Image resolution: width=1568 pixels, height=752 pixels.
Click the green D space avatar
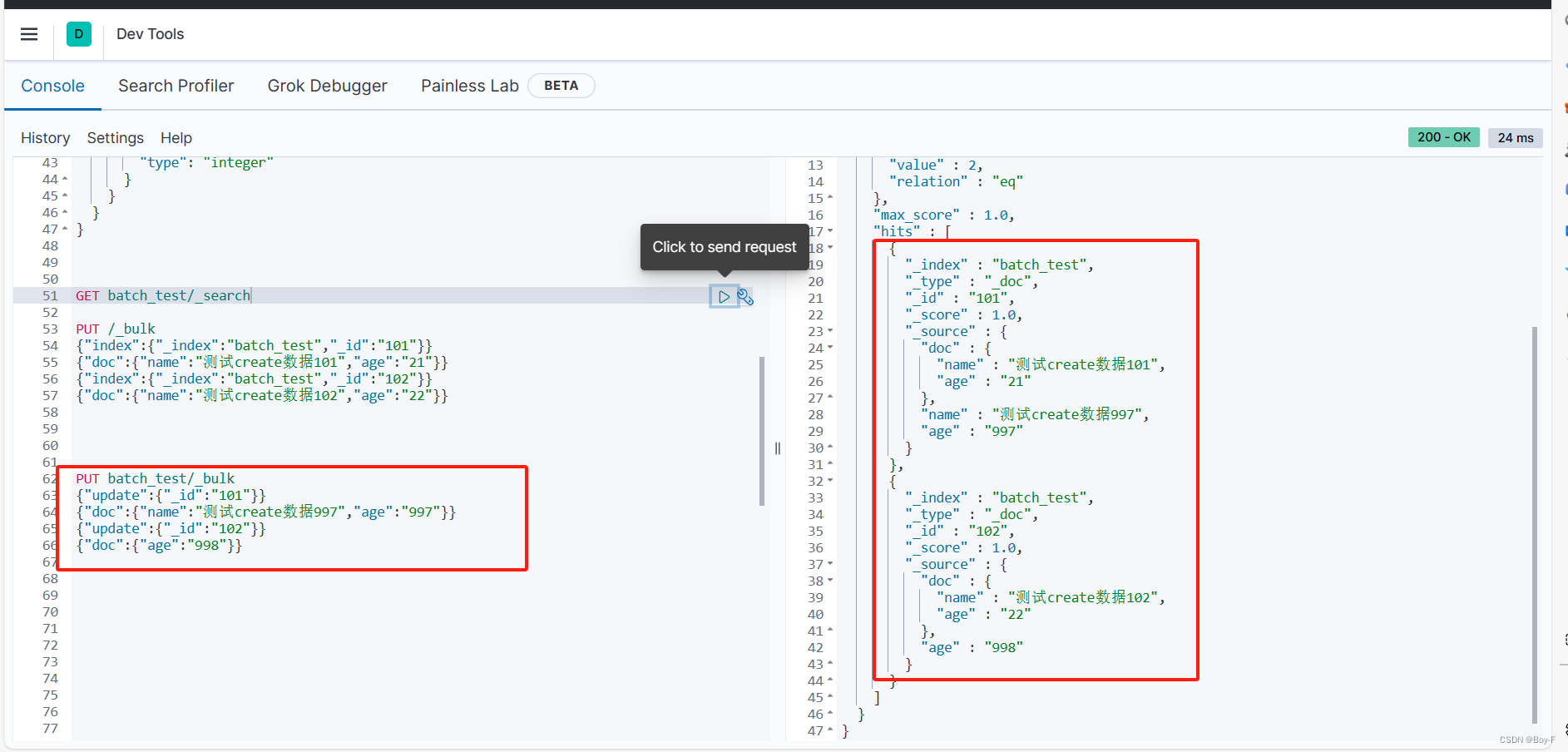79,34
